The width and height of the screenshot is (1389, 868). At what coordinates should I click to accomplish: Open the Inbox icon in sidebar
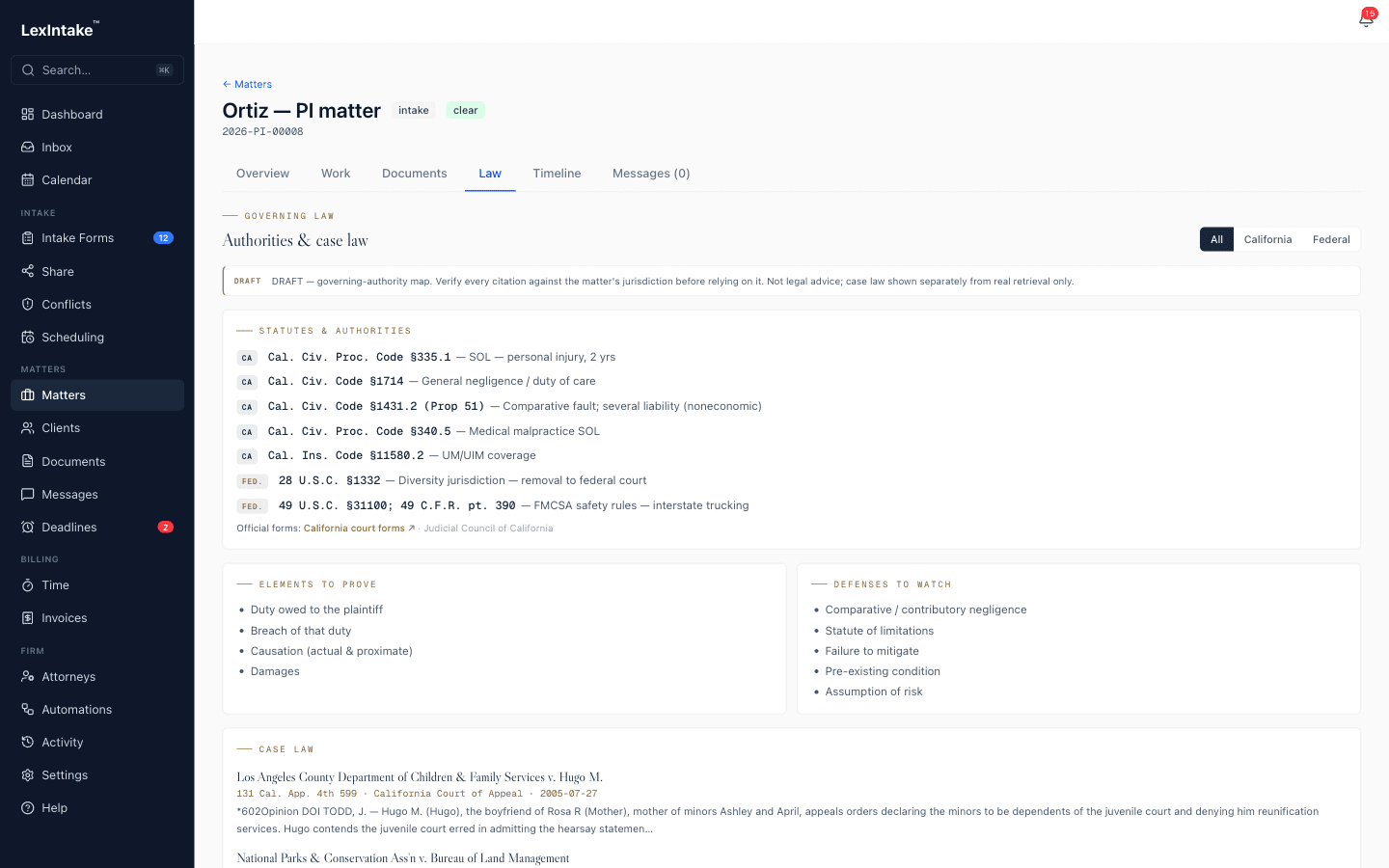(x=28, y=147)
